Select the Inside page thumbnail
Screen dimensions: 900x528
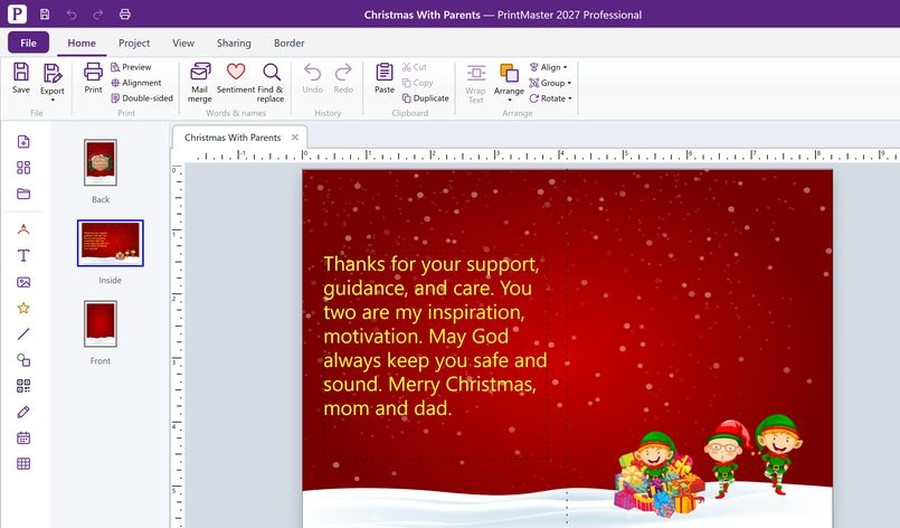pyautogui.click(x=110, y=243)
